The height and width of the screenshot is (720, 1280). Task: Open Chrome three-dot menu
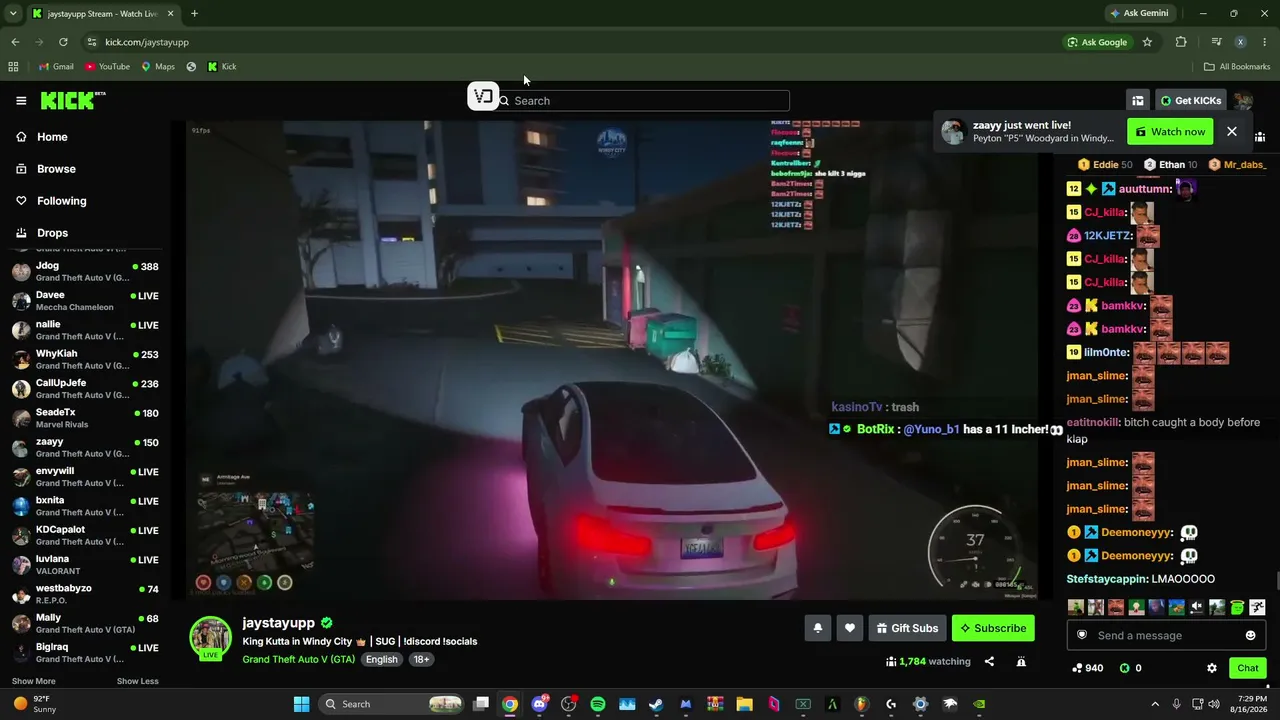[x=1265, y=42]
